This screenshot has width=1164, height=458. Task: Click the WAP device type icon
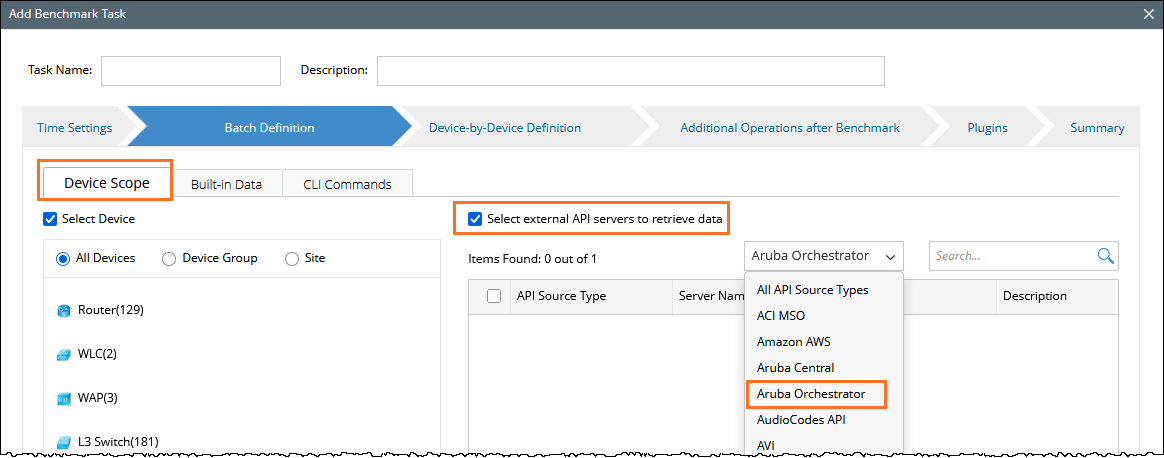[x=64, y=398]
